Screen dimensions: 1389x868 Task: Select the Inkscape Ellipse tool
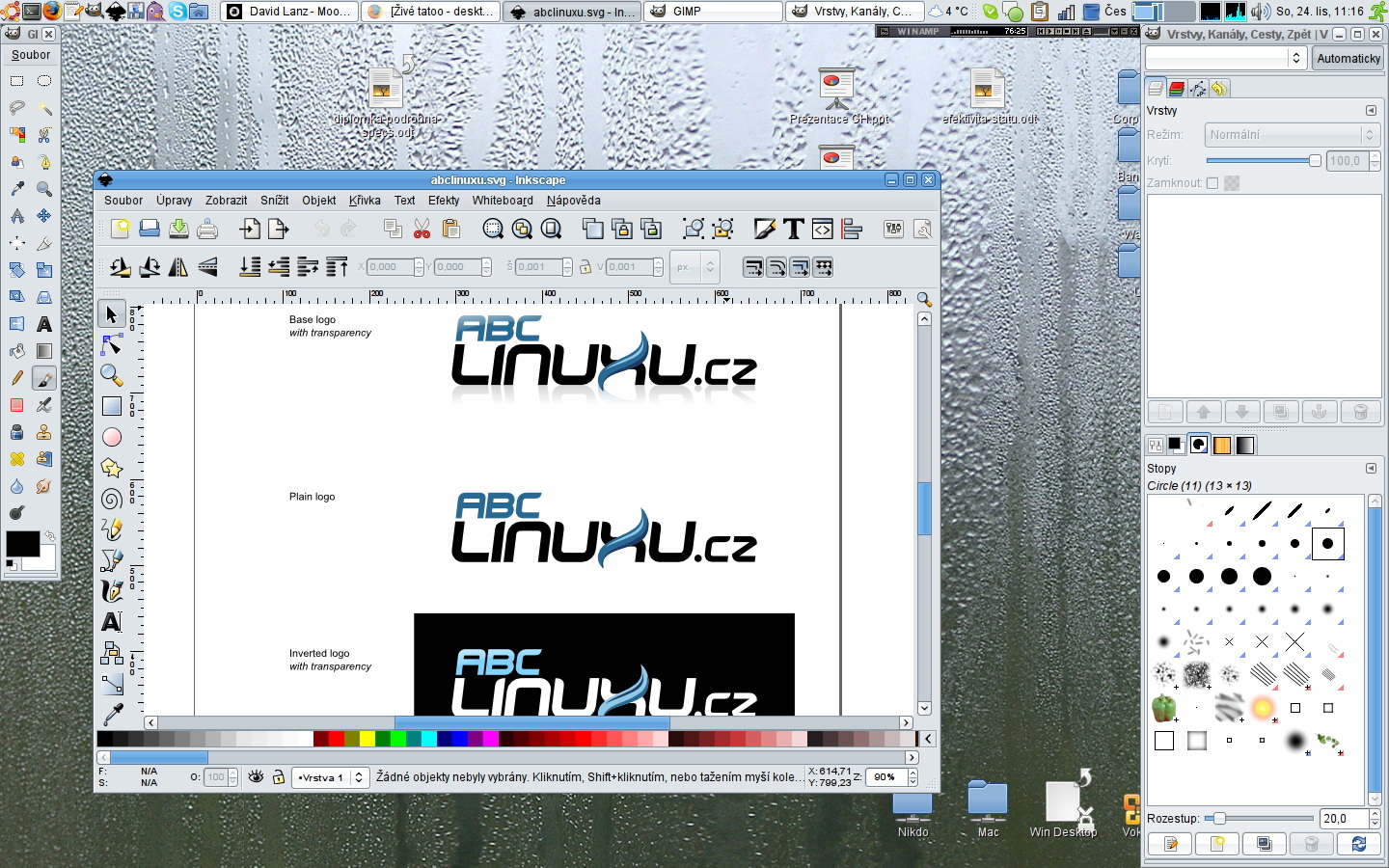click(x=112, y=437)
